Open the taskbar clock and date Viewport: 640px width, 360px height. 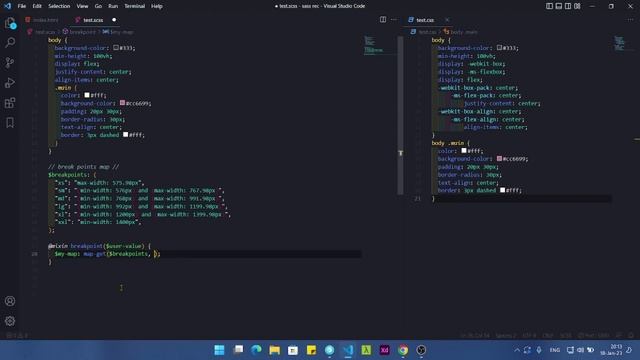pos(611,350)
